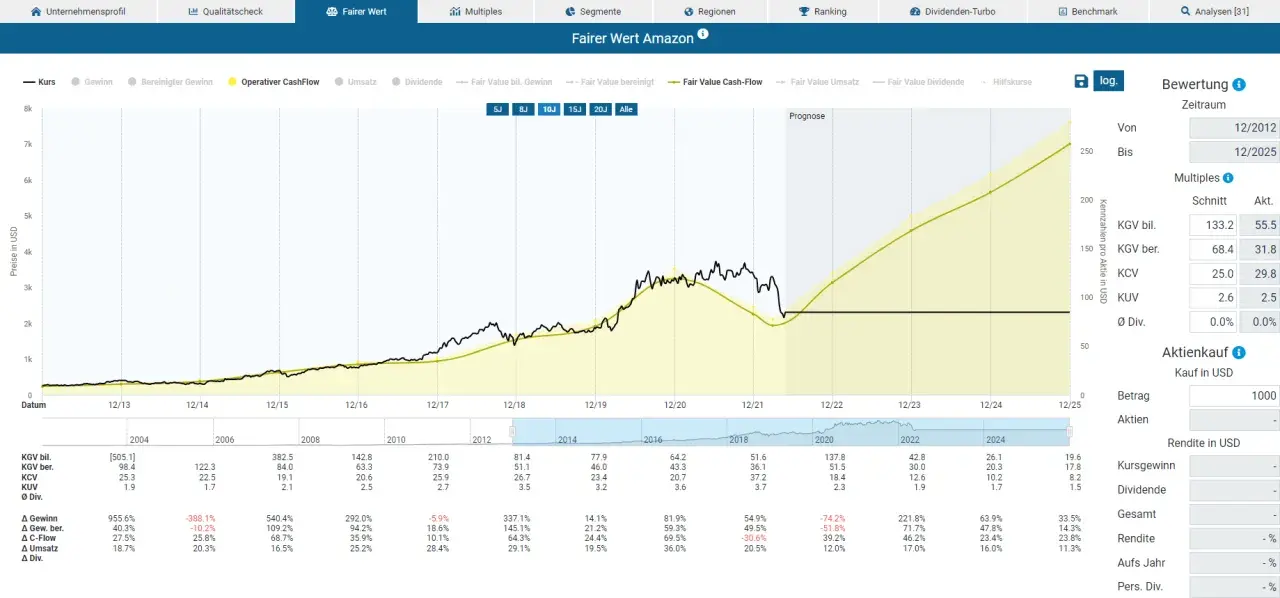This screenshot has height=598, width=1280.
Task: Click the Aufs Jahr result field
Action: click(x=1234, y=563)
